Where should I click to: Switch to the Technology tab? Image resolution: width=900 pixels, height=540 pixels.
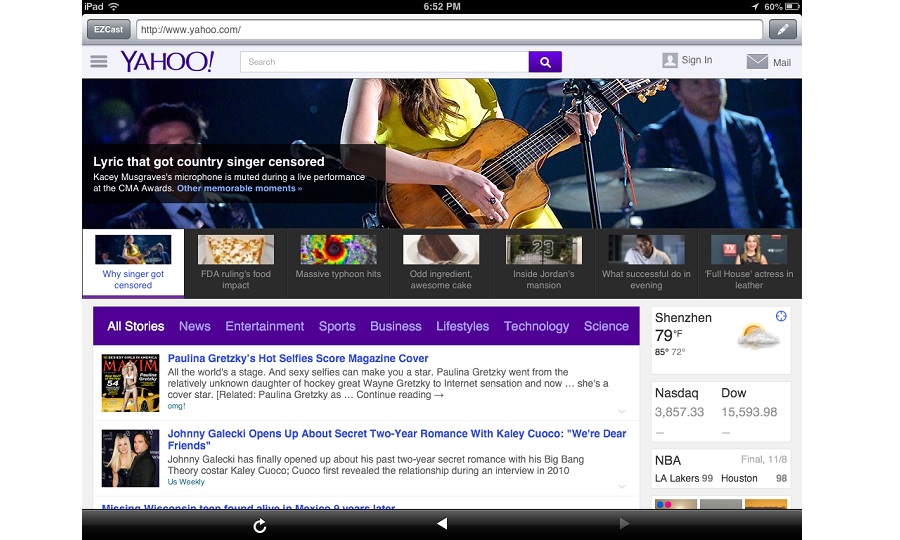pos(536,327)
